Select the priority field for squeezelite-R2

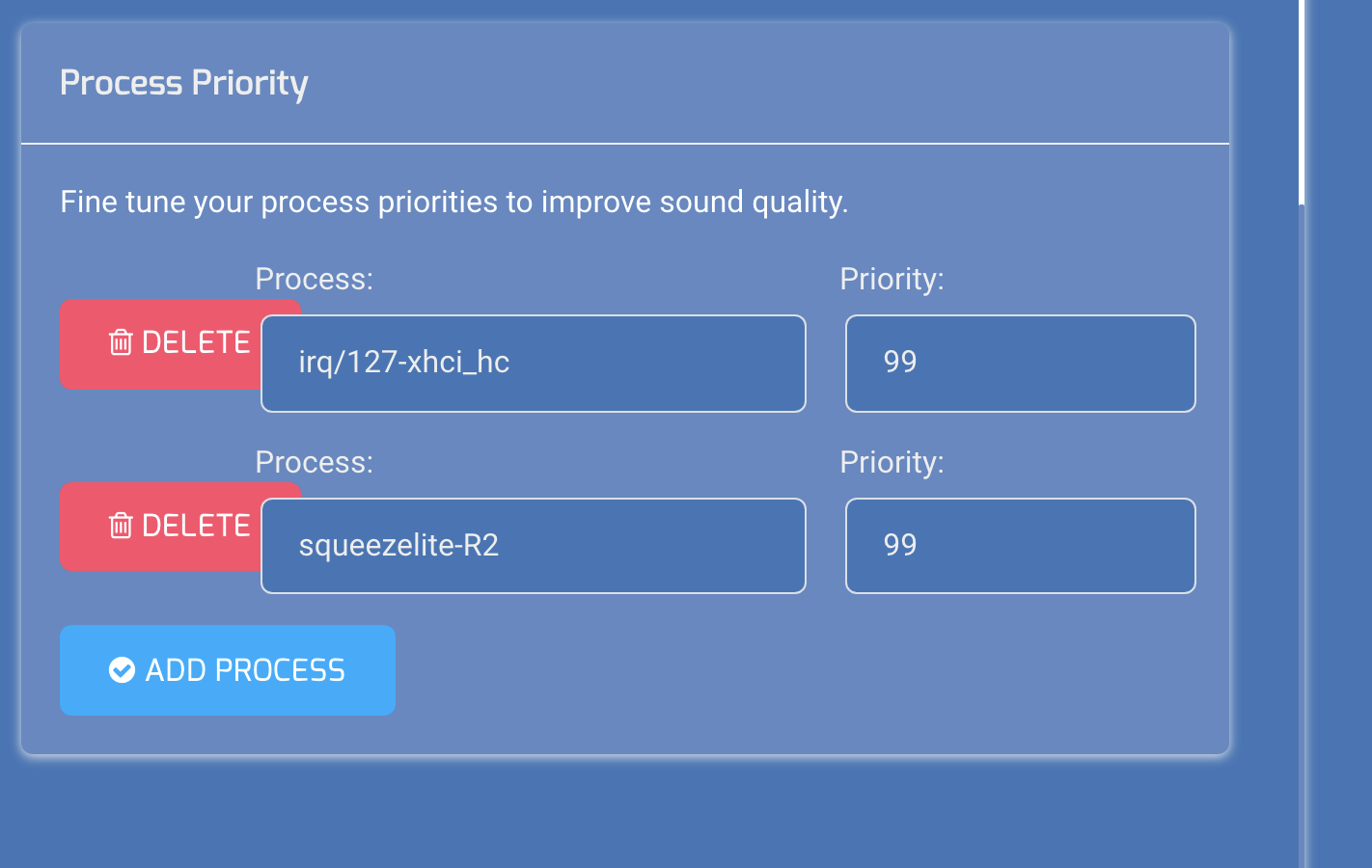point(1021,546)
